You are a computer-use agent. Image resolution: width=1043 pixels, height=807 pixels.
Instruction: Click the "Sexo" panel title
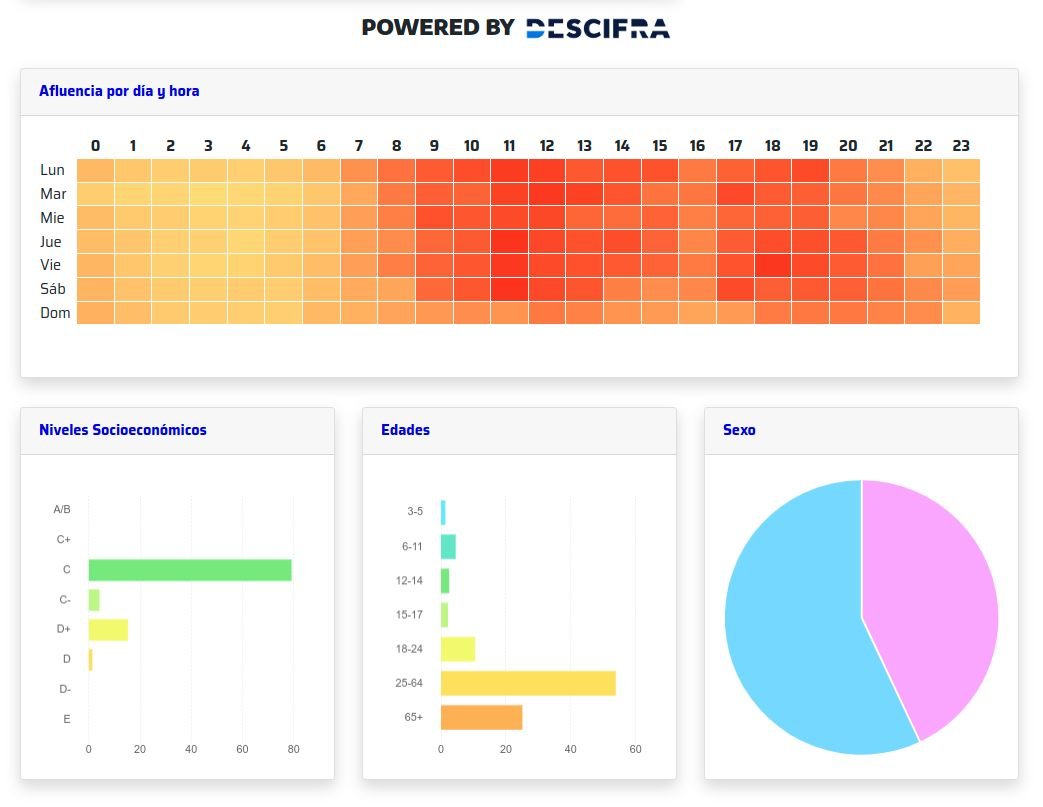[739, 430]
